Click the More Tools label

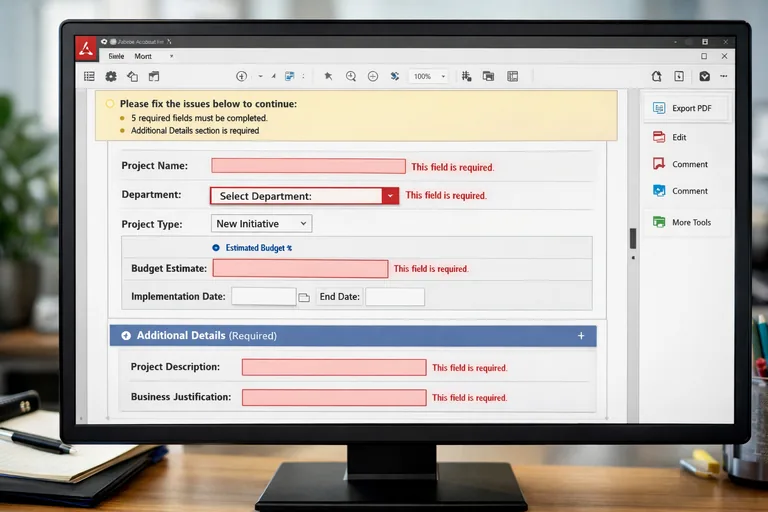pyautogui.click(x=691, y=222)
